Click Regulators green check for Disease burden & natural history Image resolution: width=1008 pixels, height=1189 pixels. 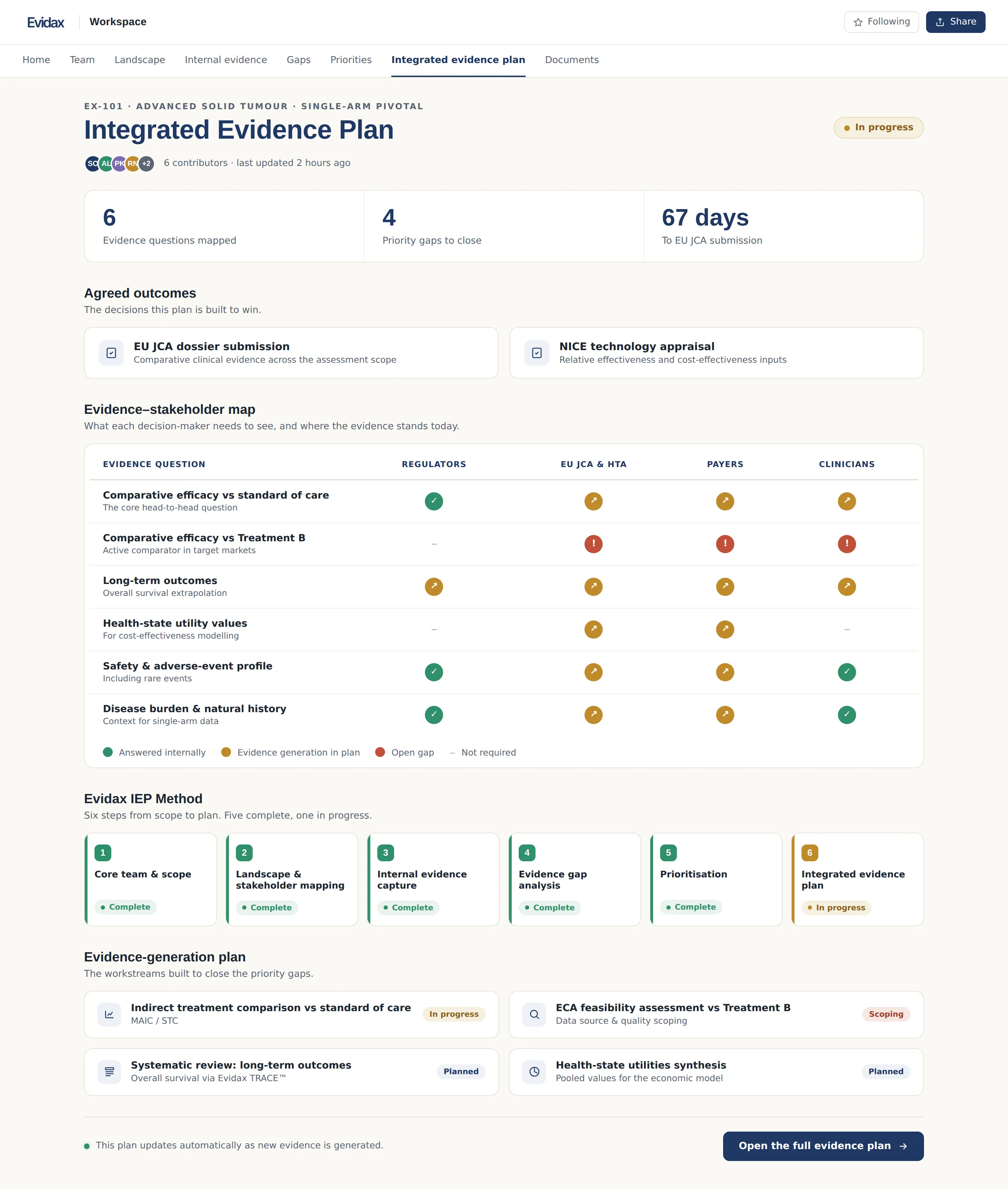tap(434, 715)
